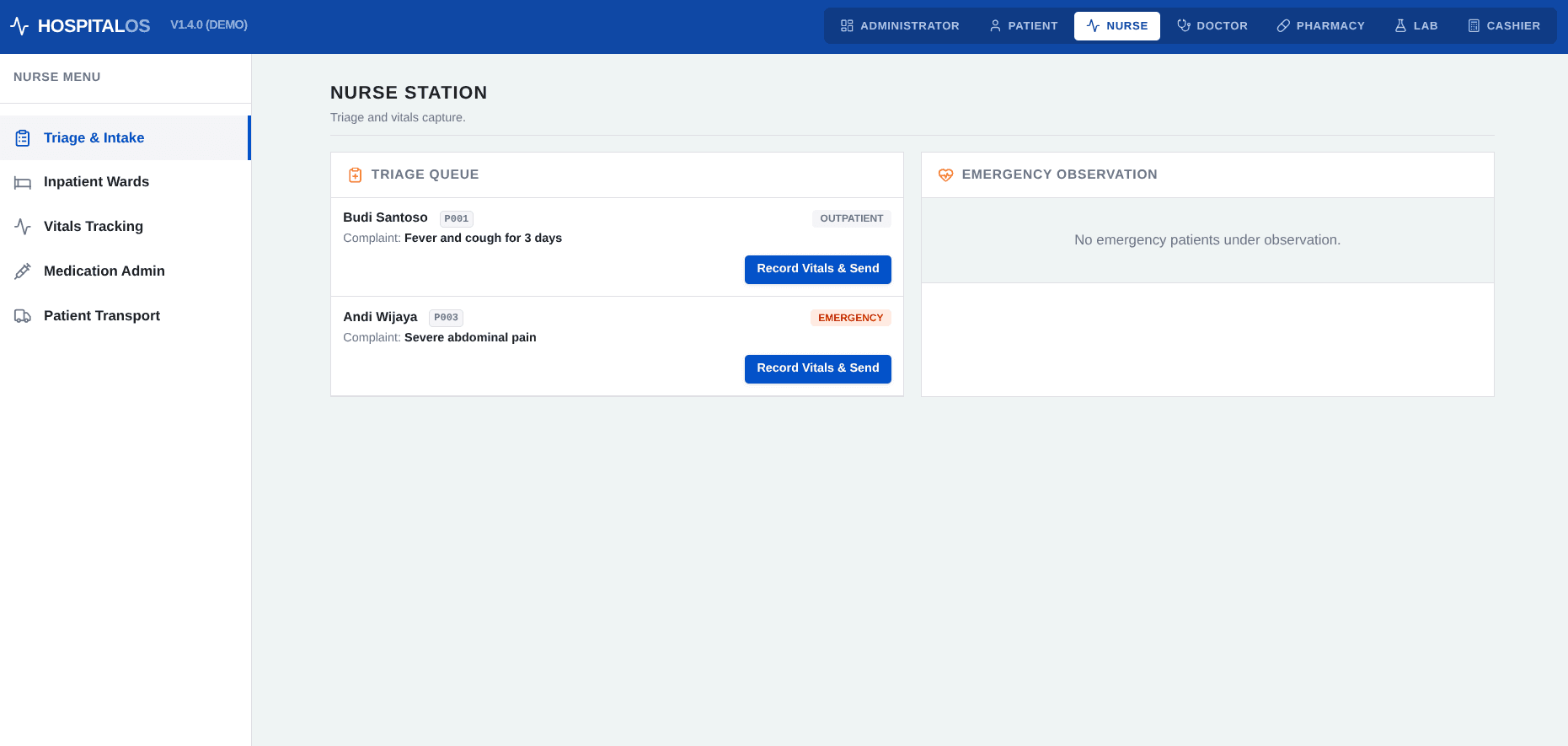Click the clipboard icon beside Triage & Intake
Screen dimensions: 1568x746
pyautogui.click(x=23, y=138)
